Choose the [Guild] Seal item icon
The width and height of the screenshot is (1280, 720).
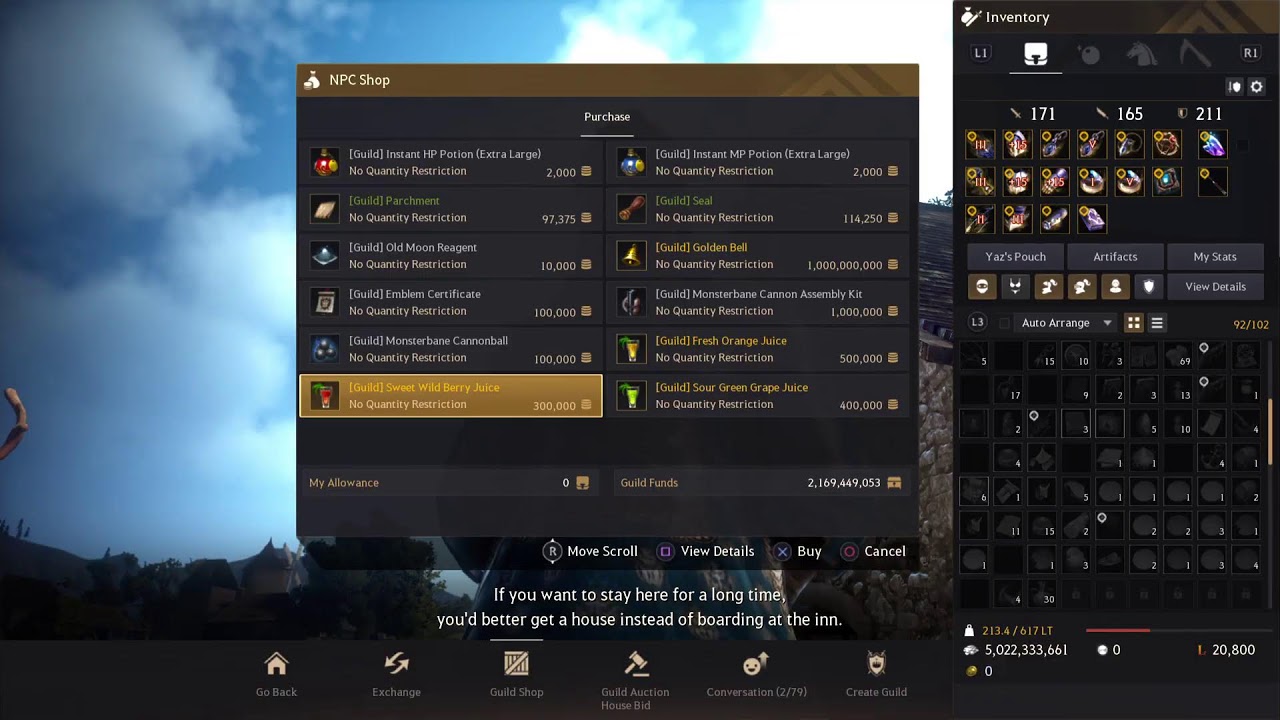click(x=630, y=209)
